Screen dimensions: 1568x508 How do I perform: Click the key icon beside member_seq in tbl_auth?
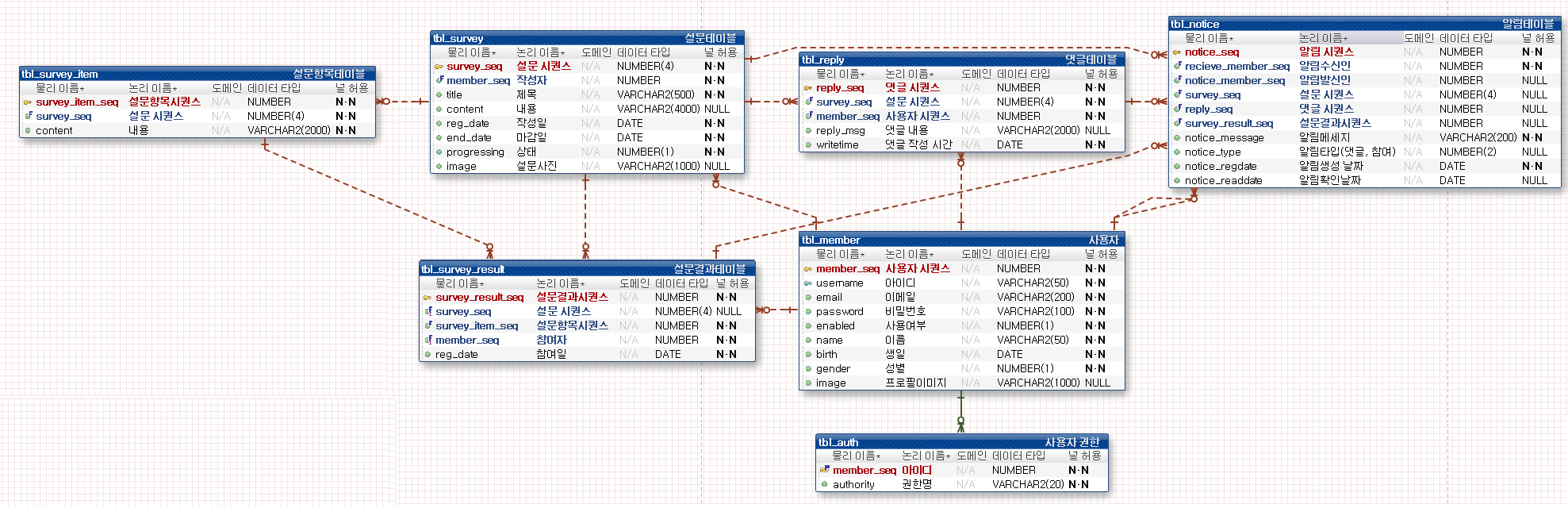coord(824,471)
